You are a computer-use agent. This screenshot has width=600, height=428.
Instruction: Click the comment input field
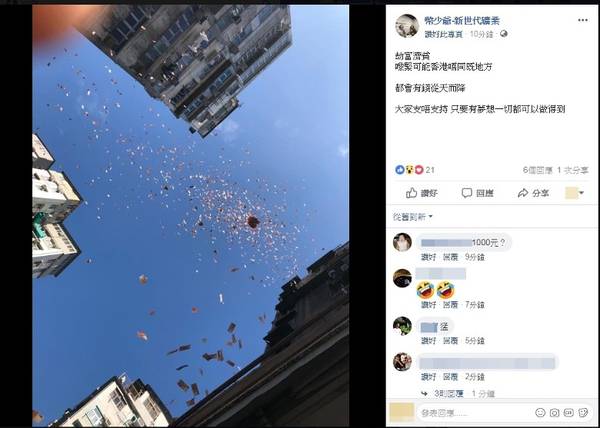click(x=476, y=413)
